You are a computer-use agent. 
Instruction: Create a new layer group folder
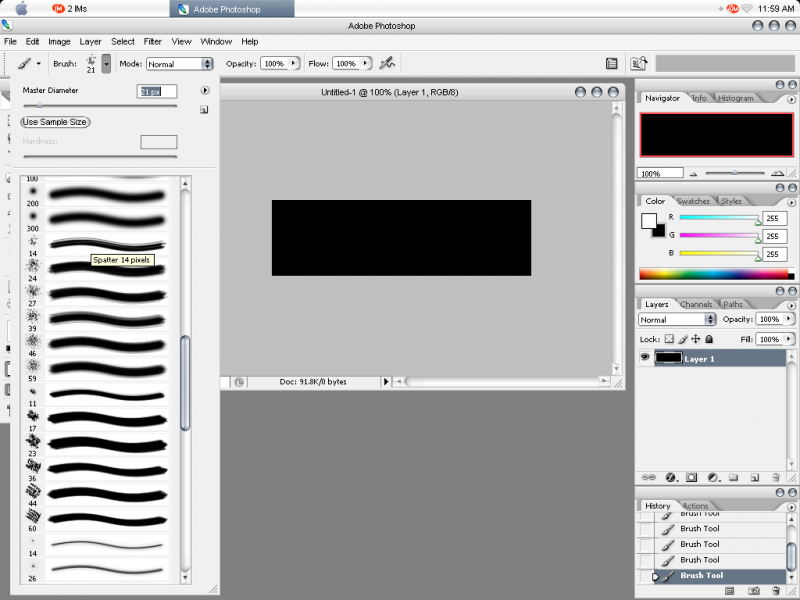point(734,478)
